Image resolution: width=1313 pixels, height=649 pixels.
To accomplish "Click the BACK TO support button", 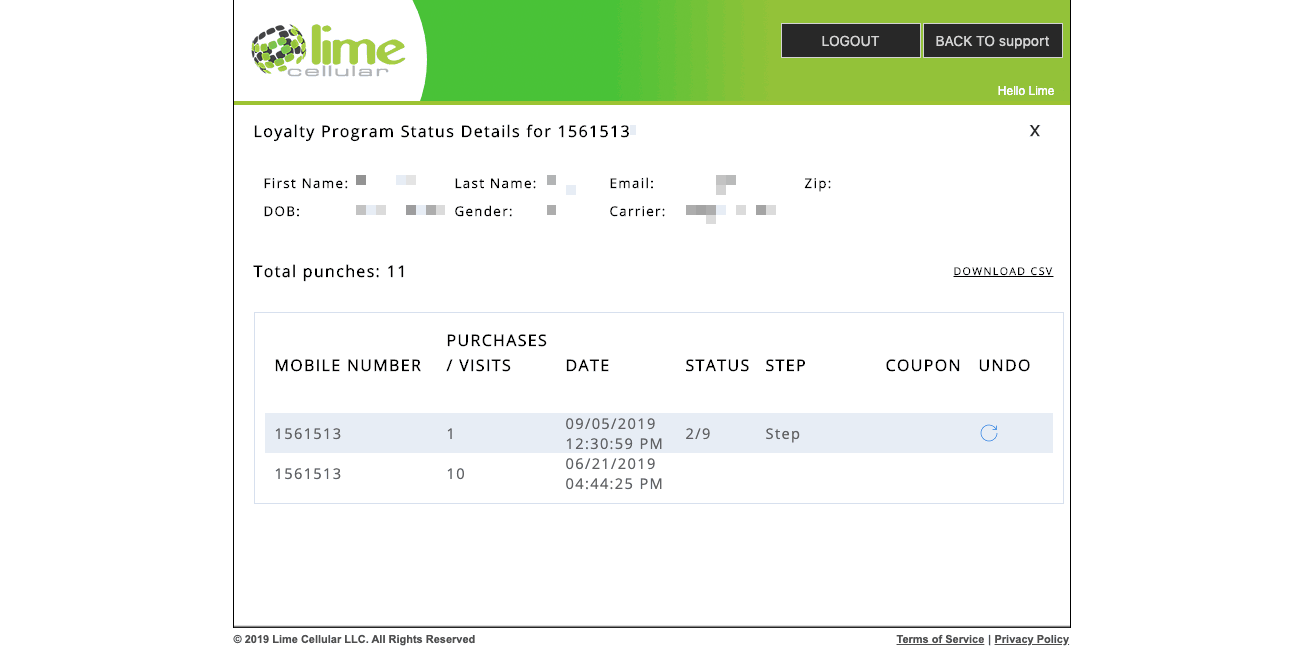I will [992, 41].
